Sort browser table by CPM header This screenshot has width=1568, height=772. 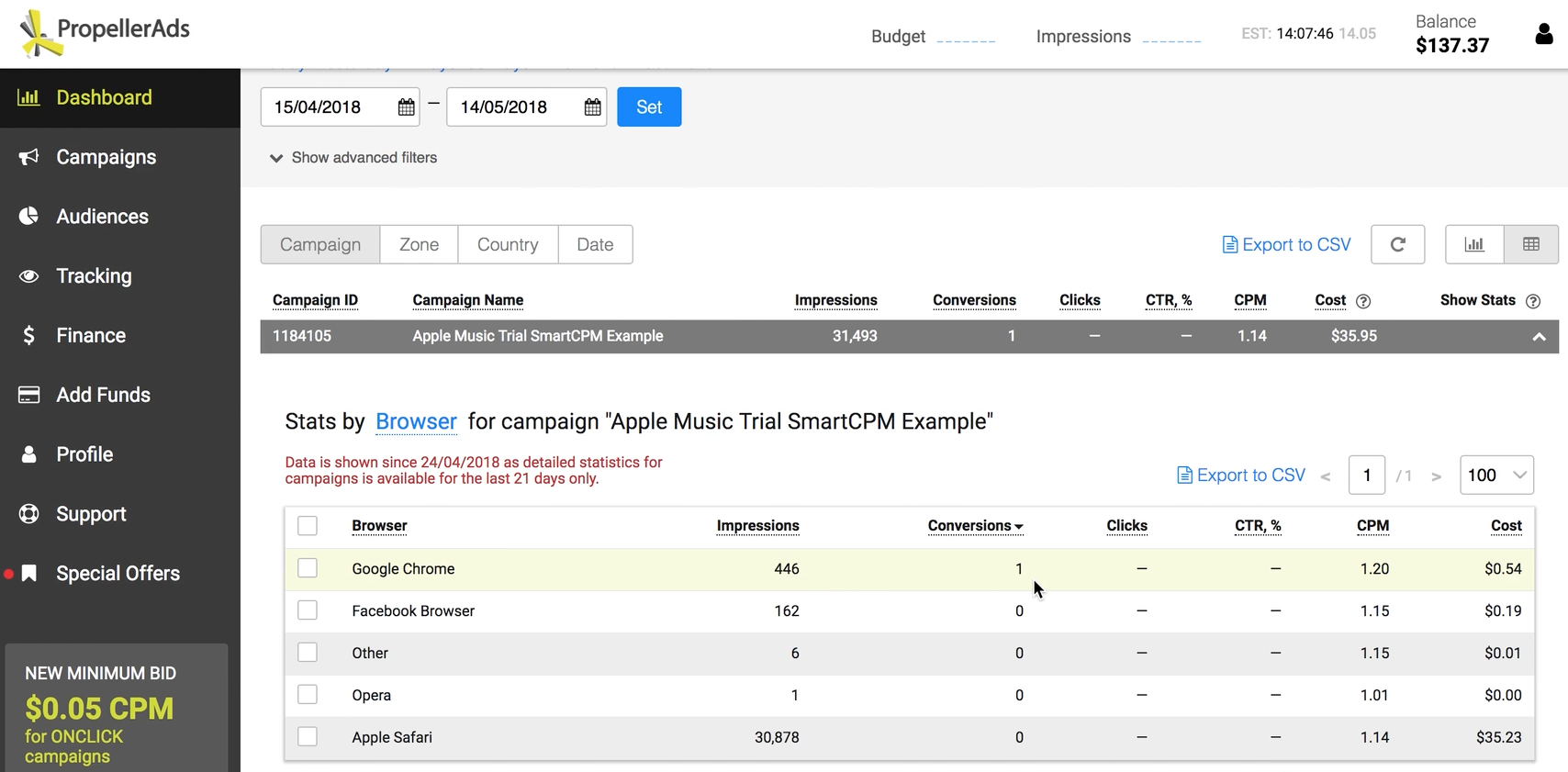coord(1372,526)
